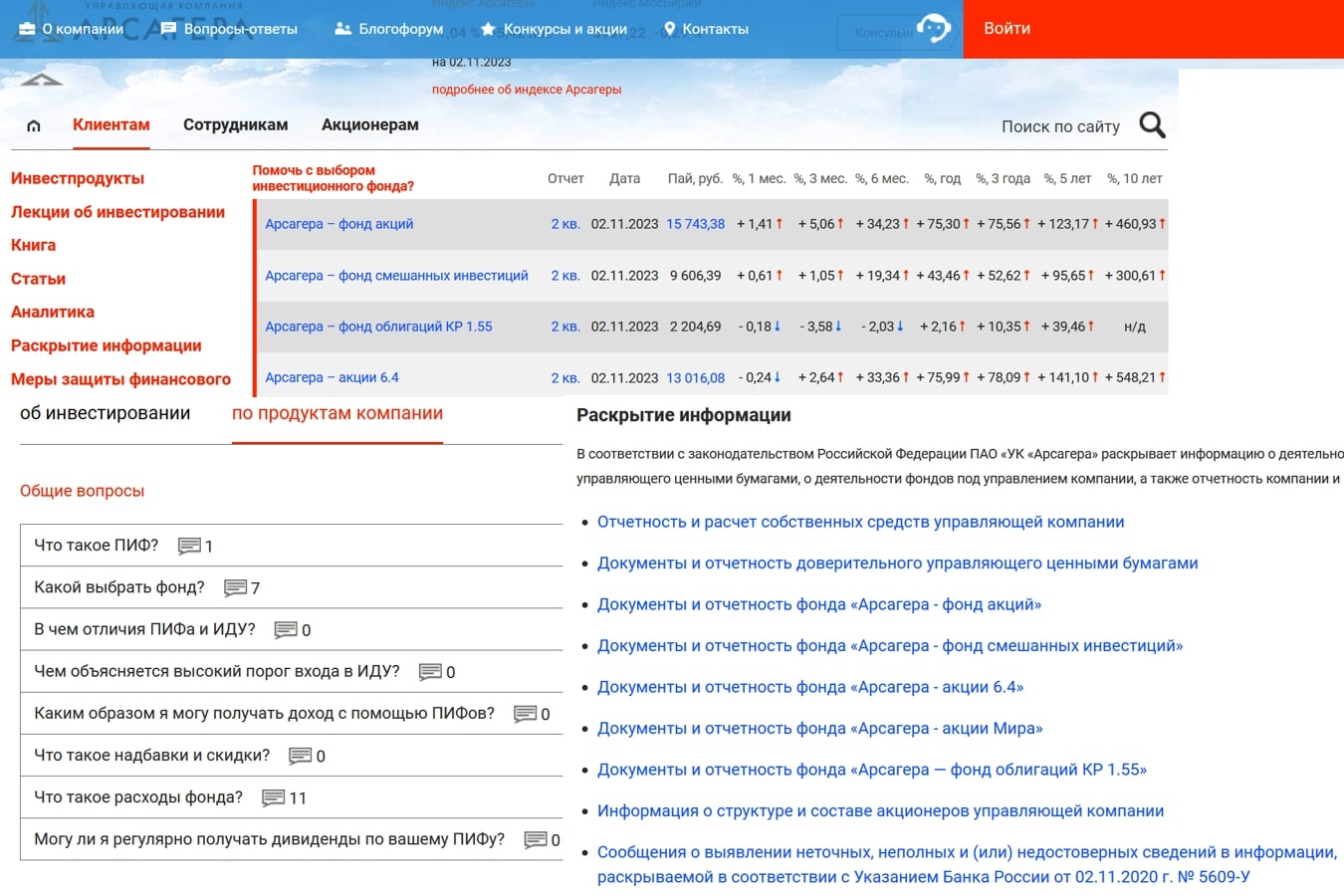Open 2 кв. report for фонд смешанных инвестиций
1344x896 pixels.
click(x=565, y=276)
